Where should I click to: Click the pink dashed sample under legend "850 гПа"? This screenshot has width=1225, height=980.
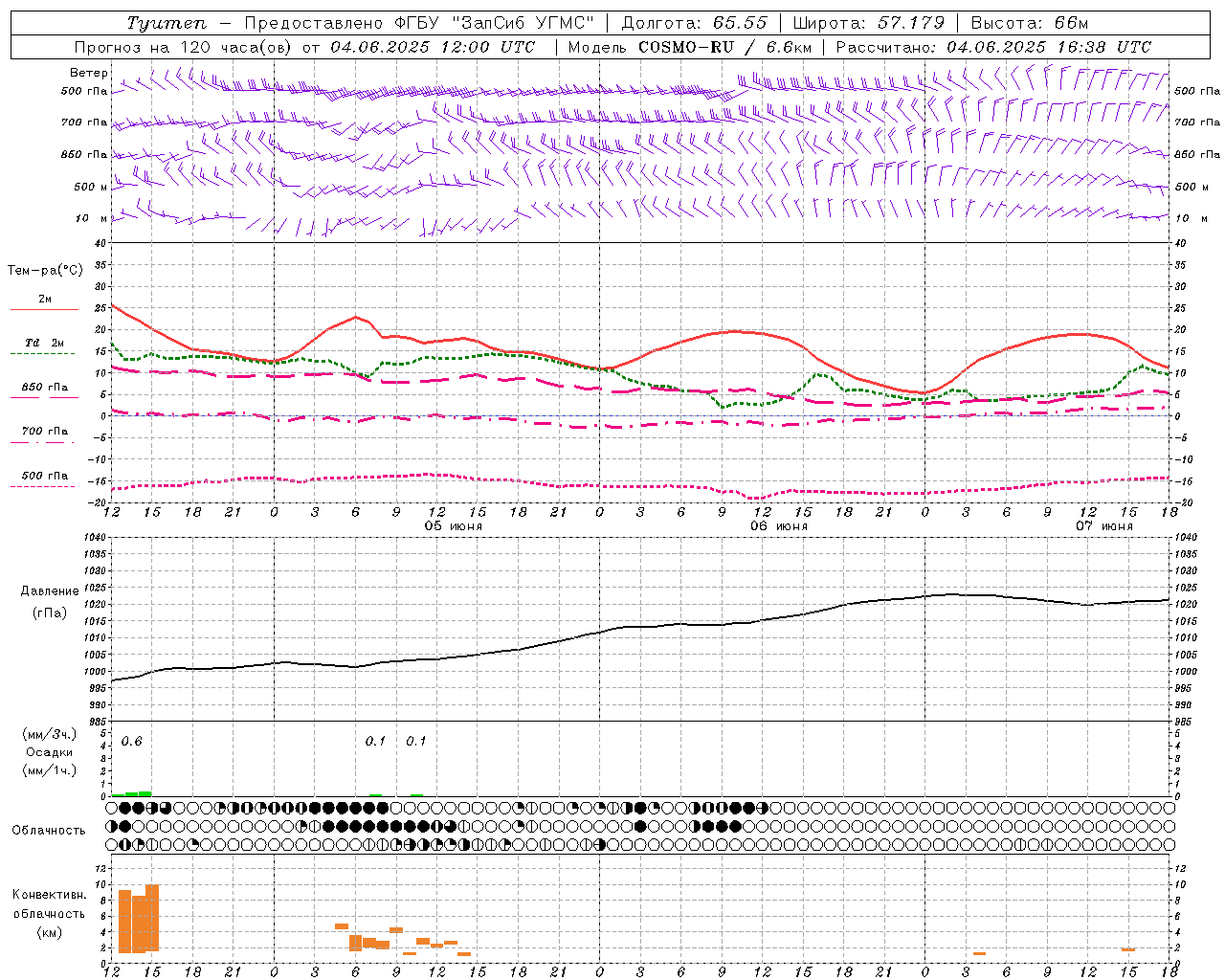point(44,397)
